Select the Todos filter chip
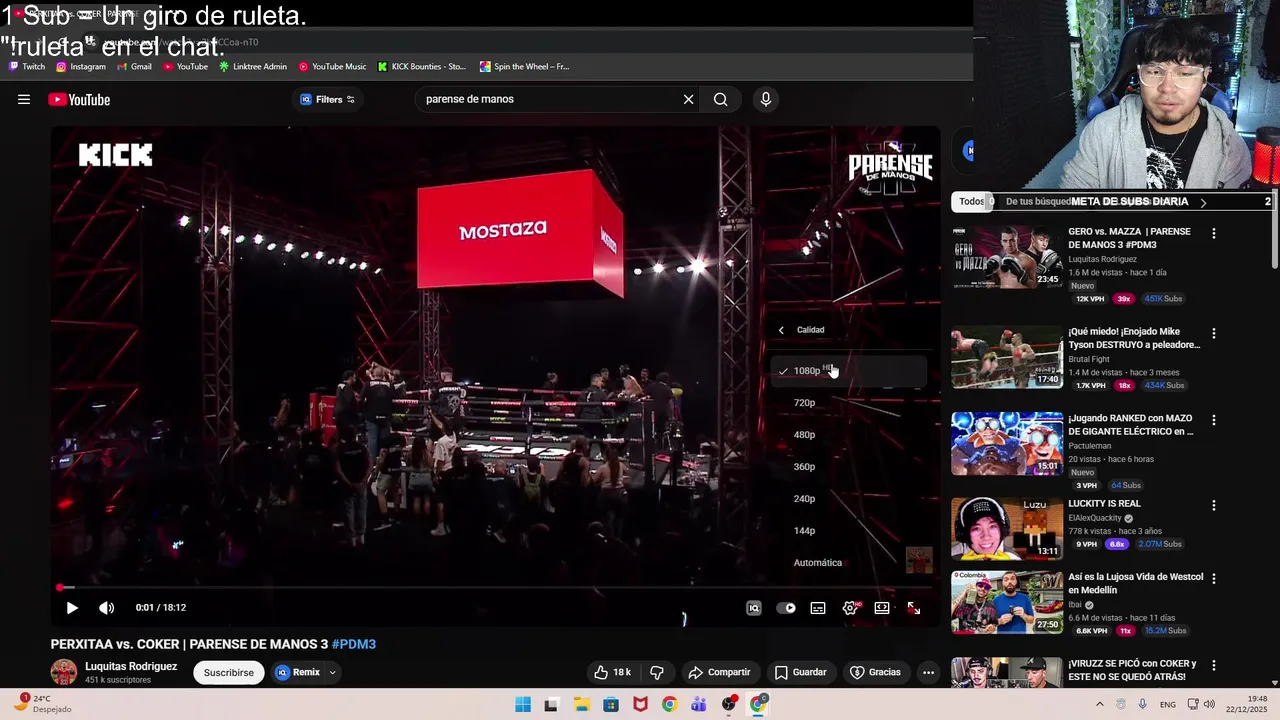1280x720 pixels. 972,201
